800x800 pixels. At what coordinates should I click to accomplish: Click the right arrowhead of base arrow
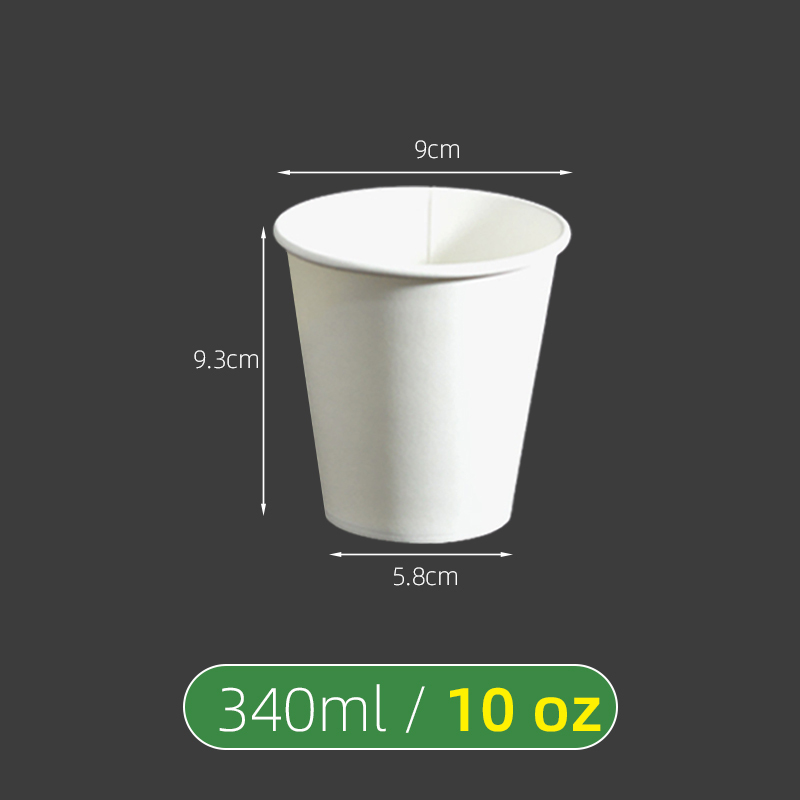(x=506, y=555)
